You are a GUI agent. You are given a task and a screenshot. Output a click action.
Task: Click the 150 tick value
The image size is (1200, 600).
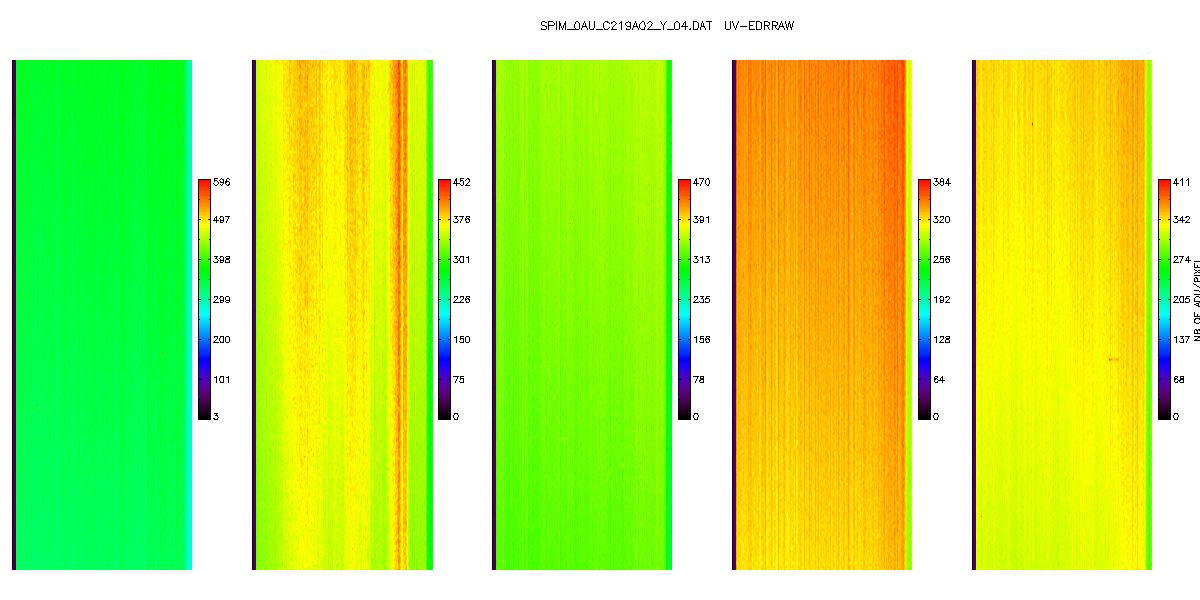point(461,339)
